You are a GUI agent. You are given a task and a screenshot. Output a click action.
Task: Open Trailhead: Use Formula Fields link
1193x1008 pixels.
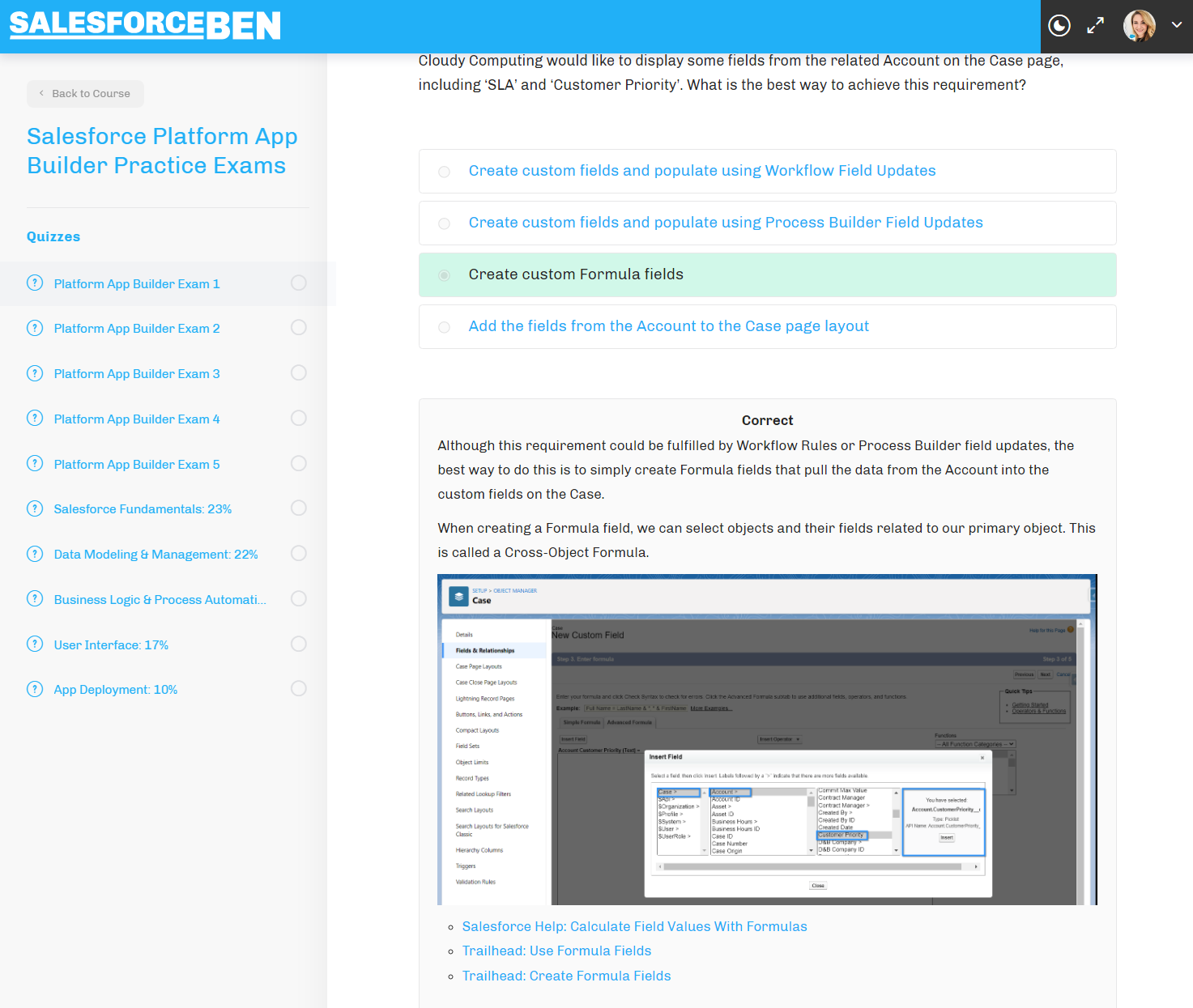point(556,951)
